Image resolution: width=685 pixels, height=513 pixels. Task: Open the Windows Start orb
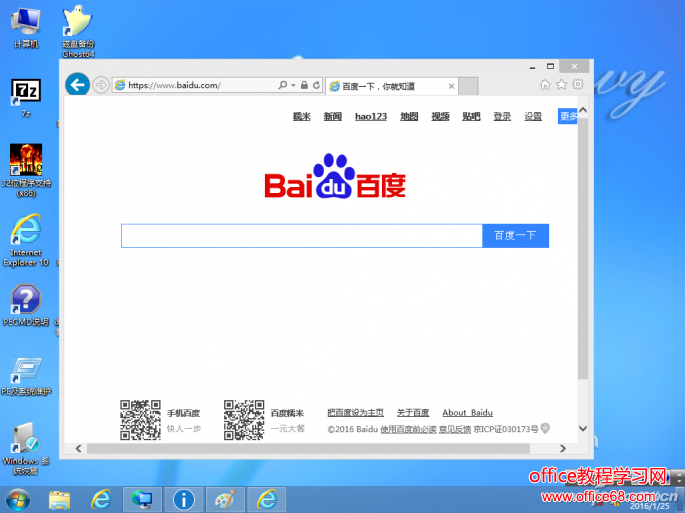pos(18,499)
